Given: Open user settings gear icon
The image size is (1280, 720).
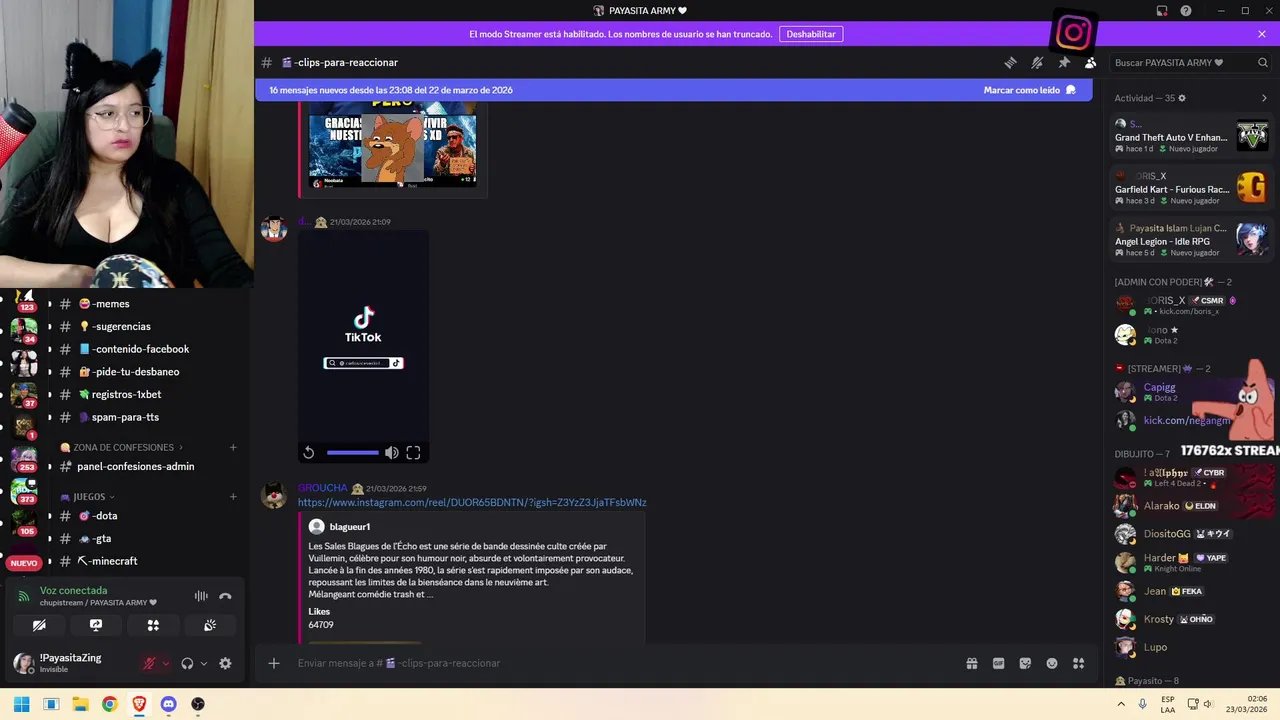Looking at the screenshot, I should pos(225,663).
